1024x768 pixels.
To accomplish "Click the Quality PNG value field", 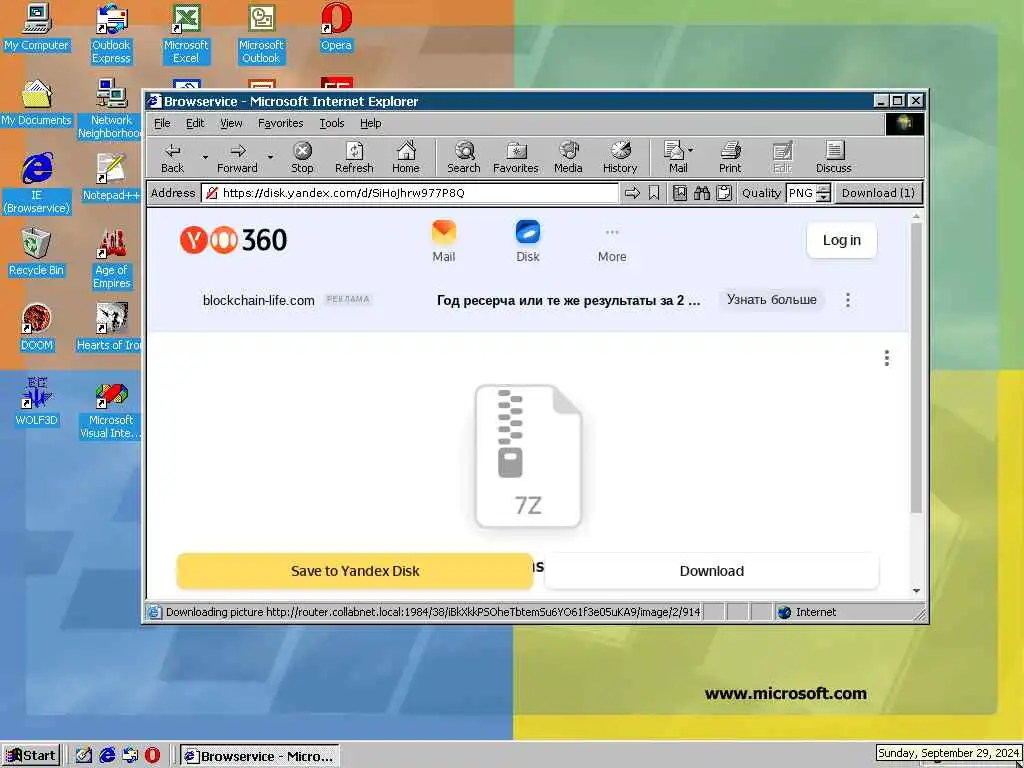I will coord(801,193).
